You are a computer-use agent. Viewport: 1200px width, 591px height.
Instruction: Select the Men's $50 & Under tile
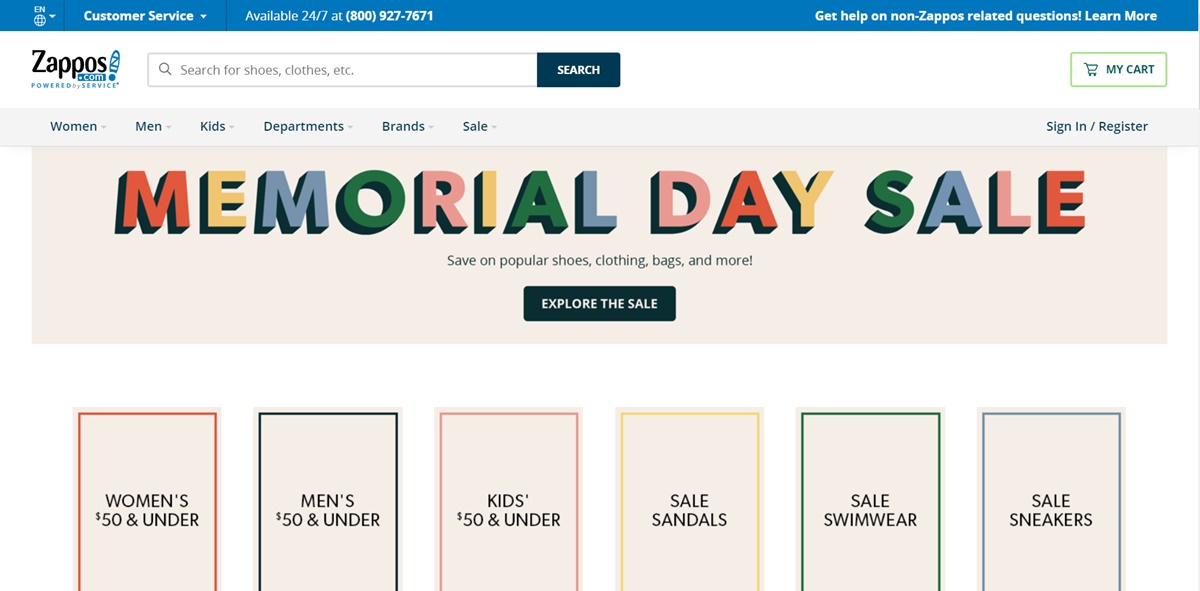pos(328,500)
